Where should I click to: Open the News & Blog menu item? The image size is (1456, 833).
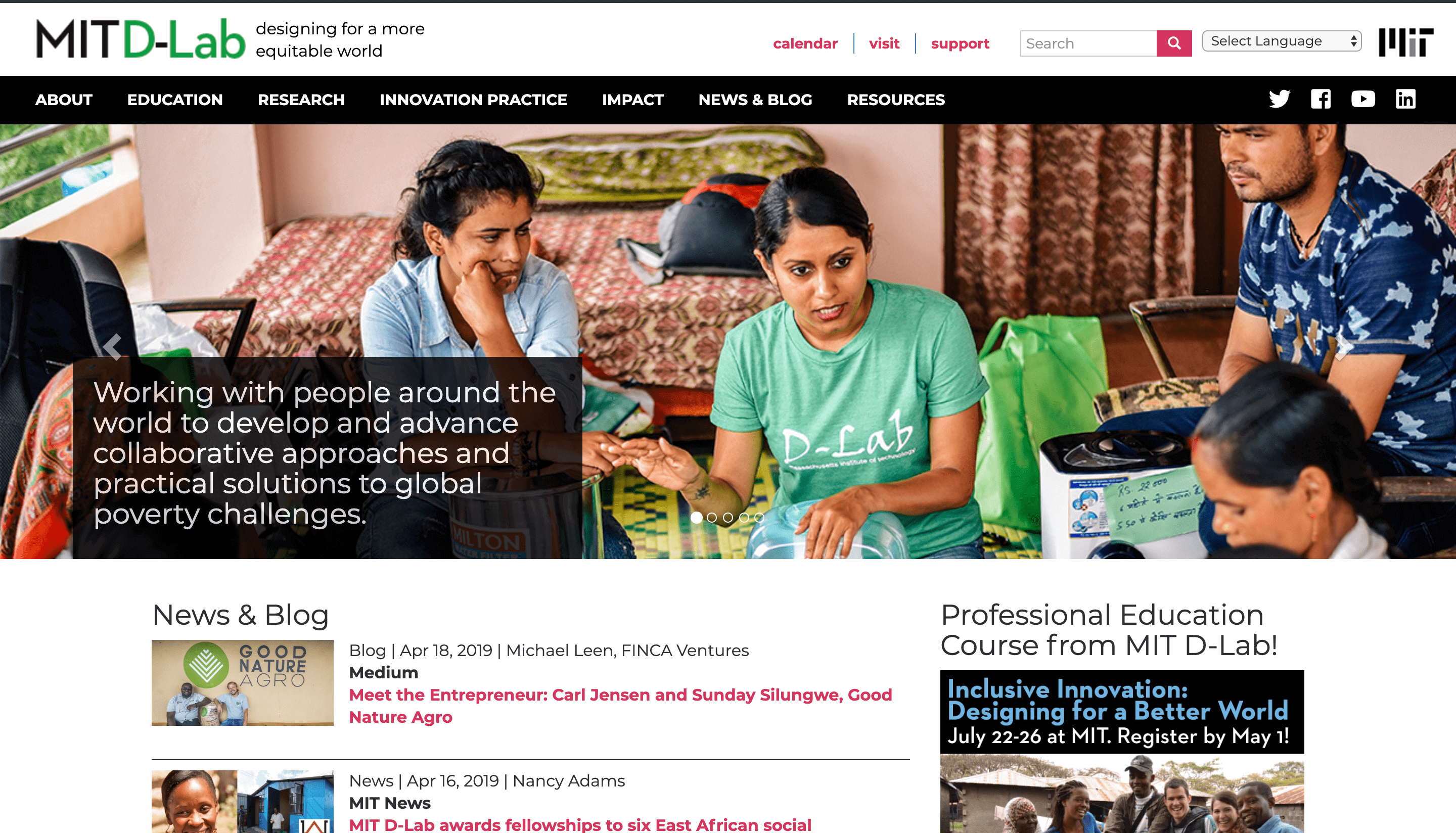coord(755,100)
